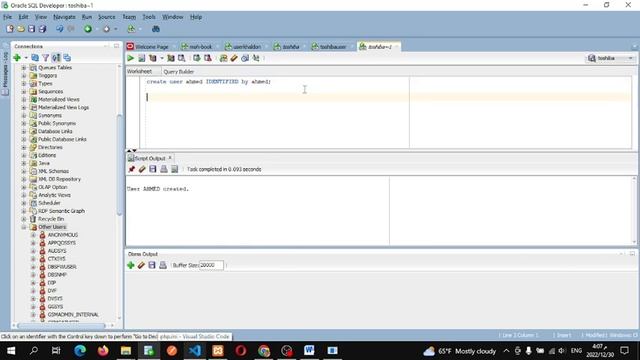The height and width of the screenshot is (360, 640).
Task: Click the Undo arrow icon
Action: pos(60,29)
